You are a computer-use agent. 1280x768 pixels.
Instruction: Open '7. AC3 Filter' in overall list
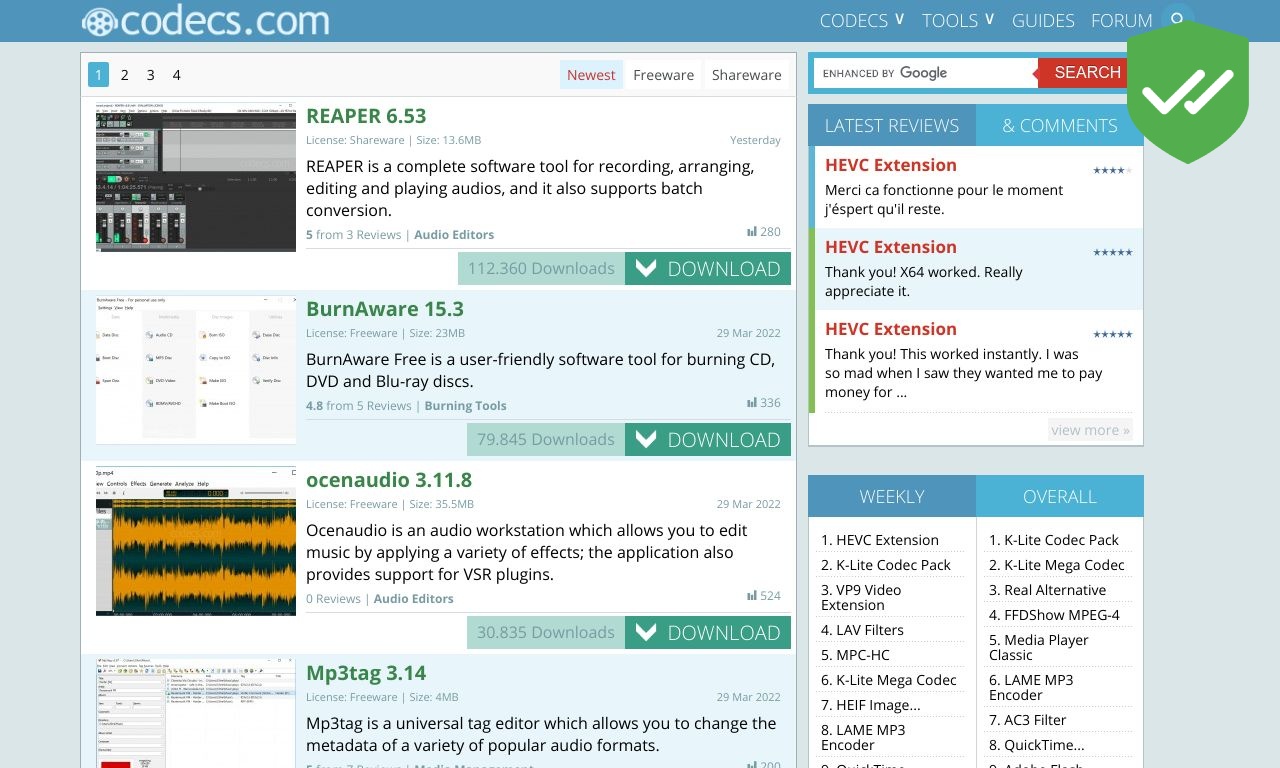(x=1028, y=720)
